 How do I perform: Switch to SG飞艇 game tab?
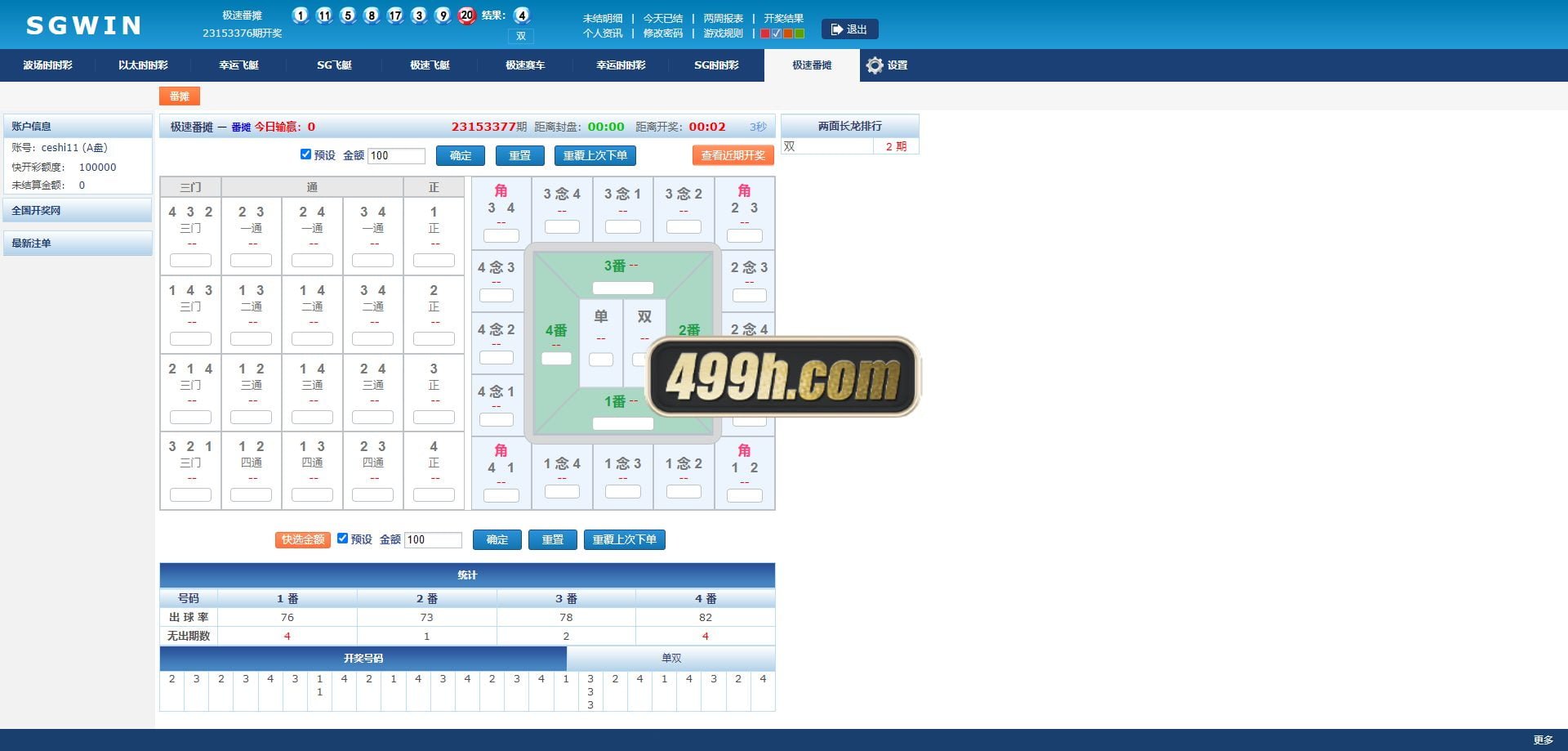coord(334,65)
